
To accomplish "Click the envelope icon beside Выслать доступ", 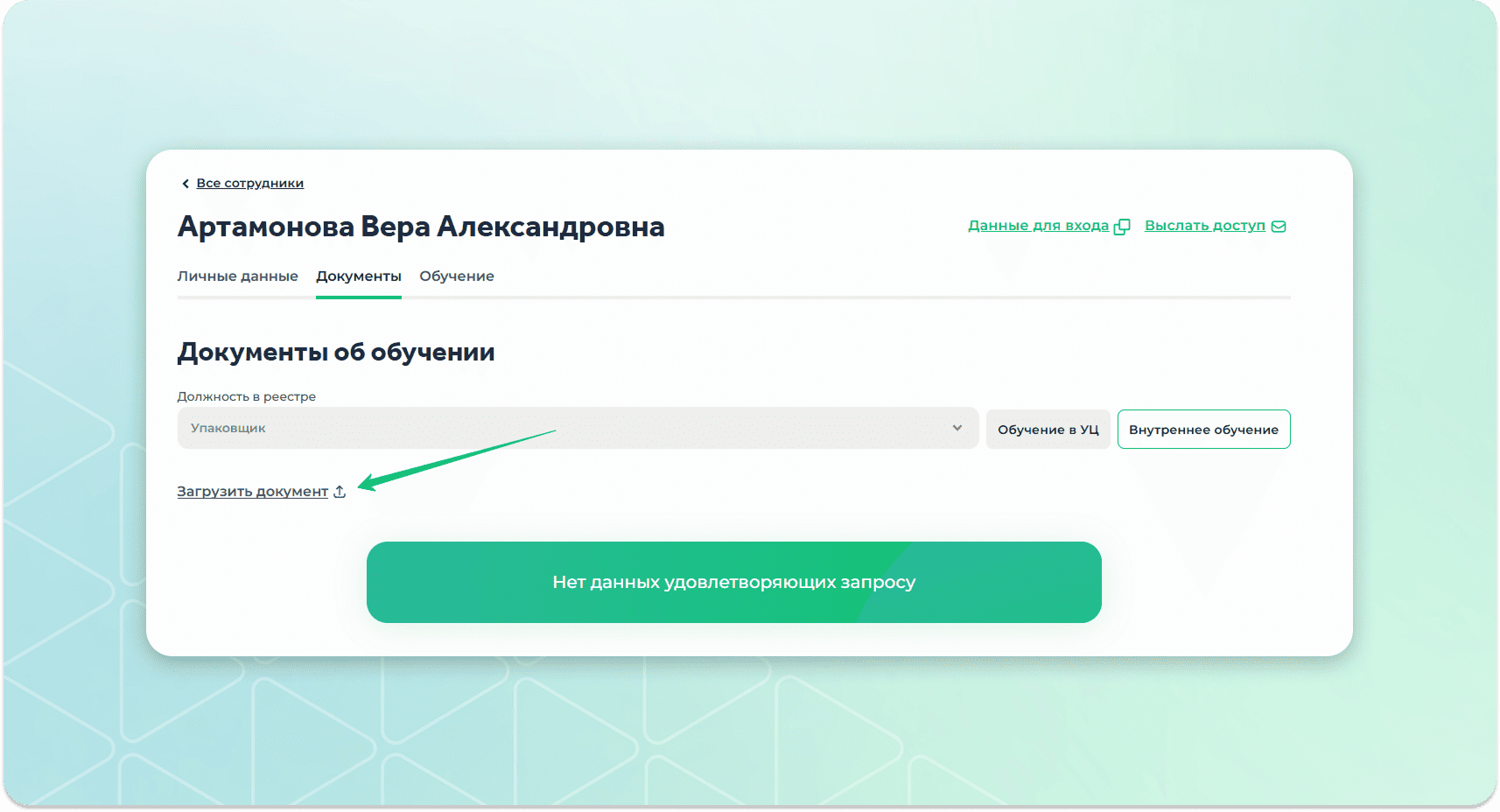I will pos(1279,227).
